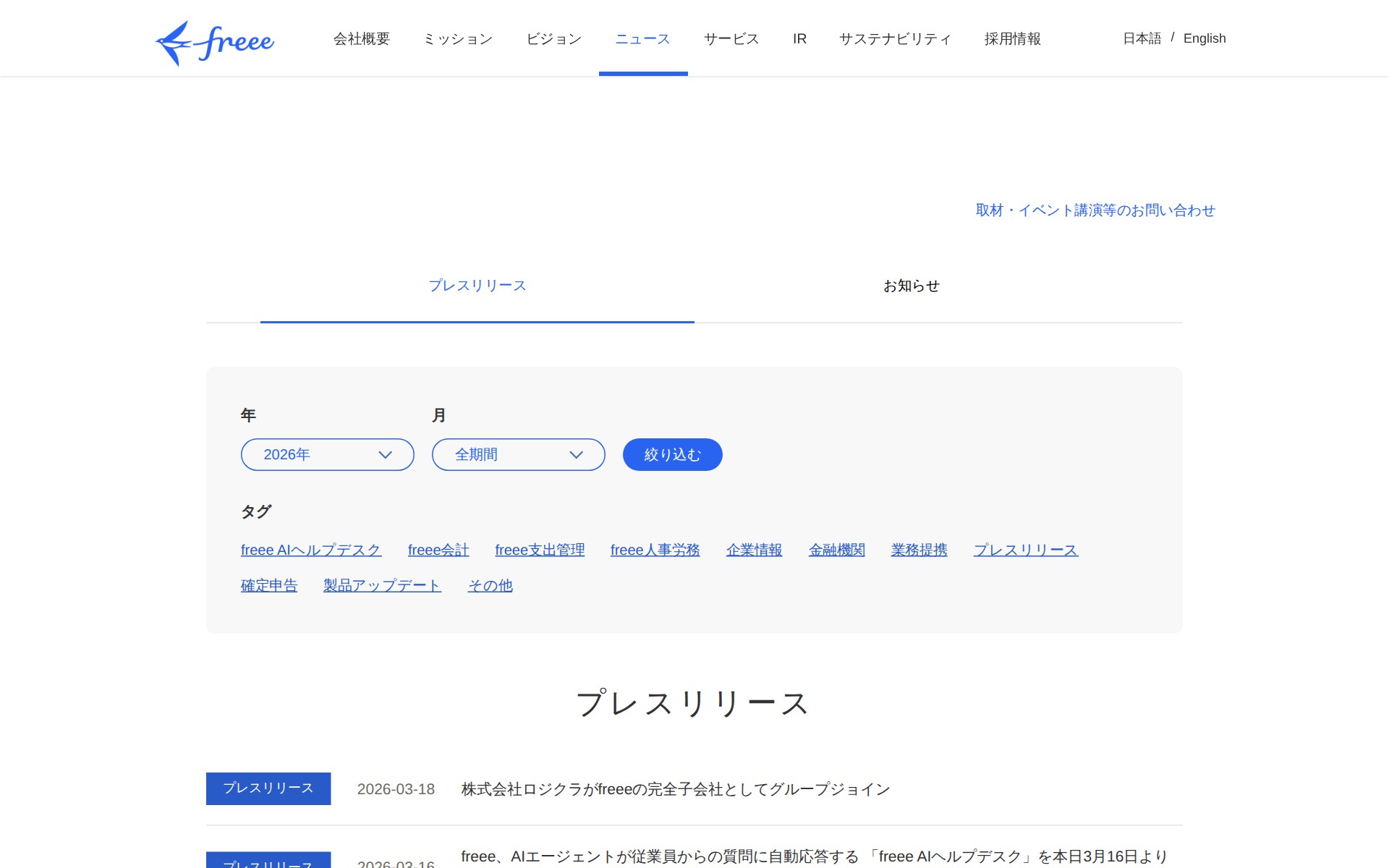Filter by 企業情報 tag
Image resolution: width=1389 pixels, height=868 pixels.
[x=755, y=550]
